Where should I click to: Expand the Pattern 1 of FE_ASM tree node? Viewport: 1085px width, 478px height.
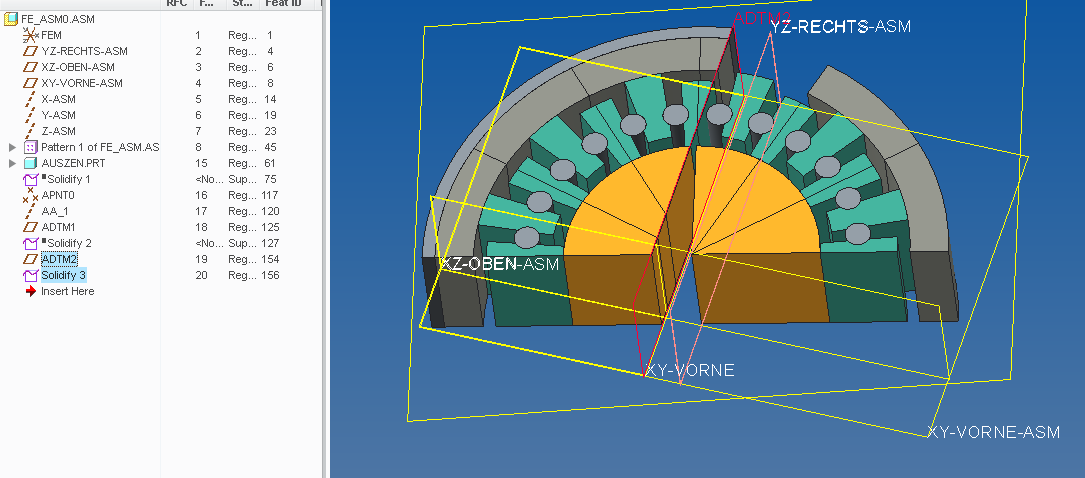point(12,147)
